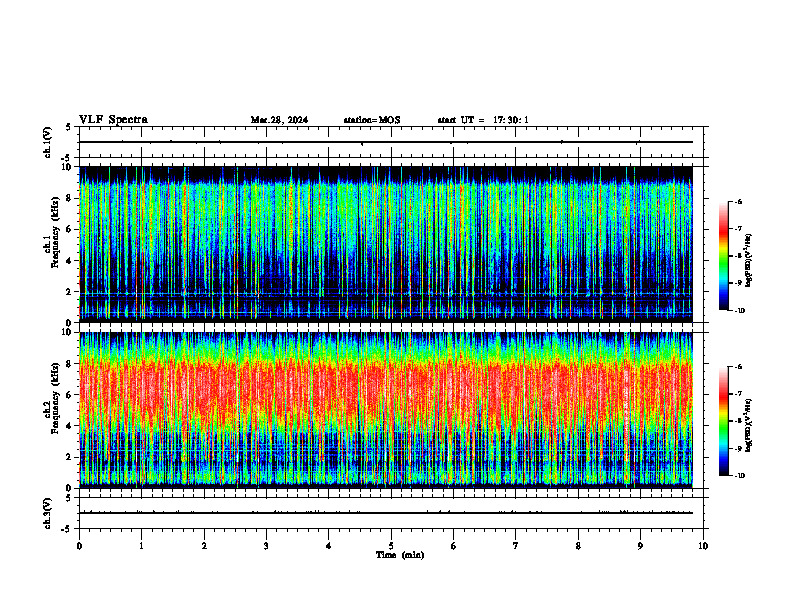Click time axis tick label "3"
The width and height of the screenshot is (792, 612).
[266, 546]
